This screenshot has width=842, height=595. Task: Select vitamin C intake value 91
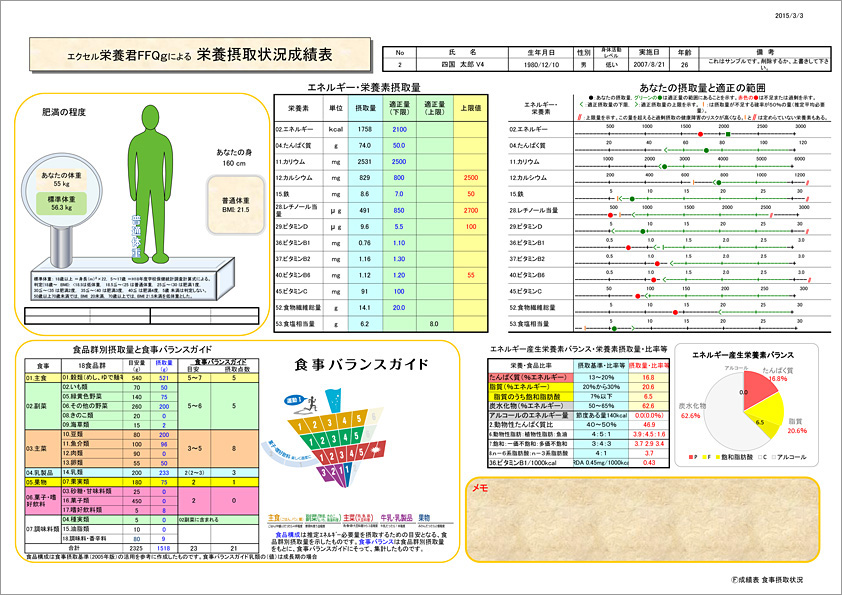(365, 292)
